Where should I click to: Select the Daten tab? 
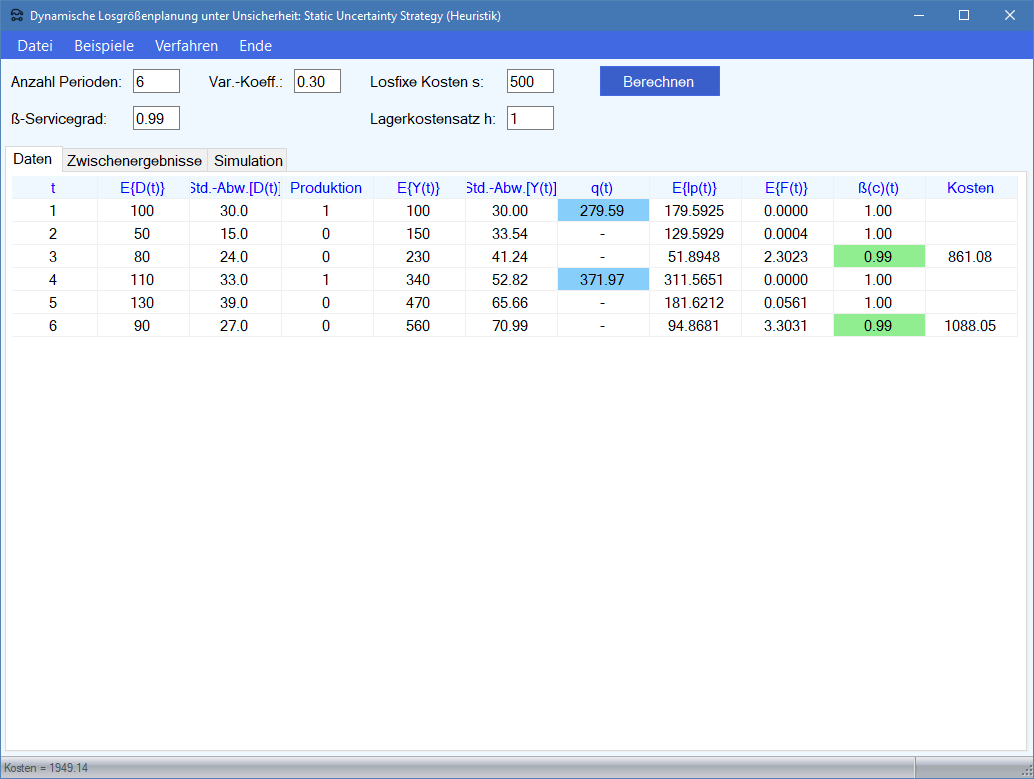(33, 160)
